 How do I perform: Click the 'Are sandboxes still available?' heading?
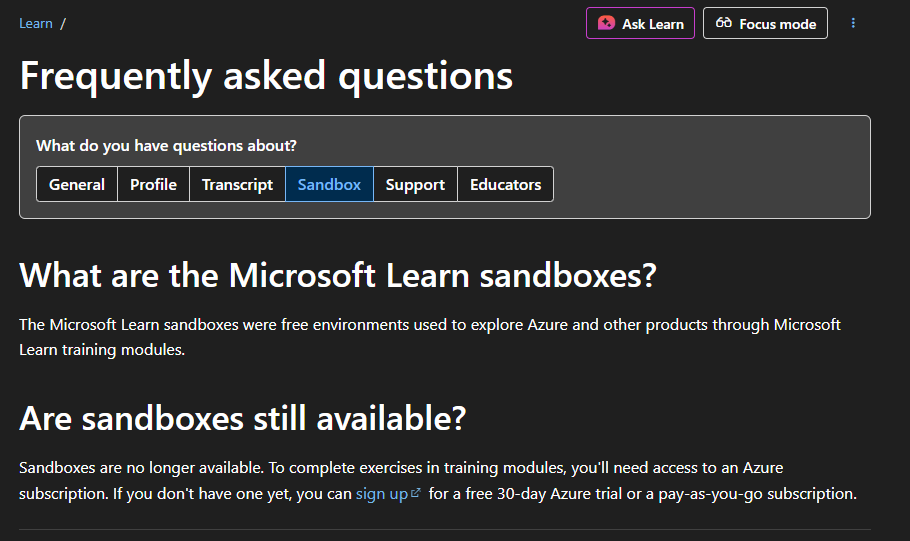[x=243, y=418]
